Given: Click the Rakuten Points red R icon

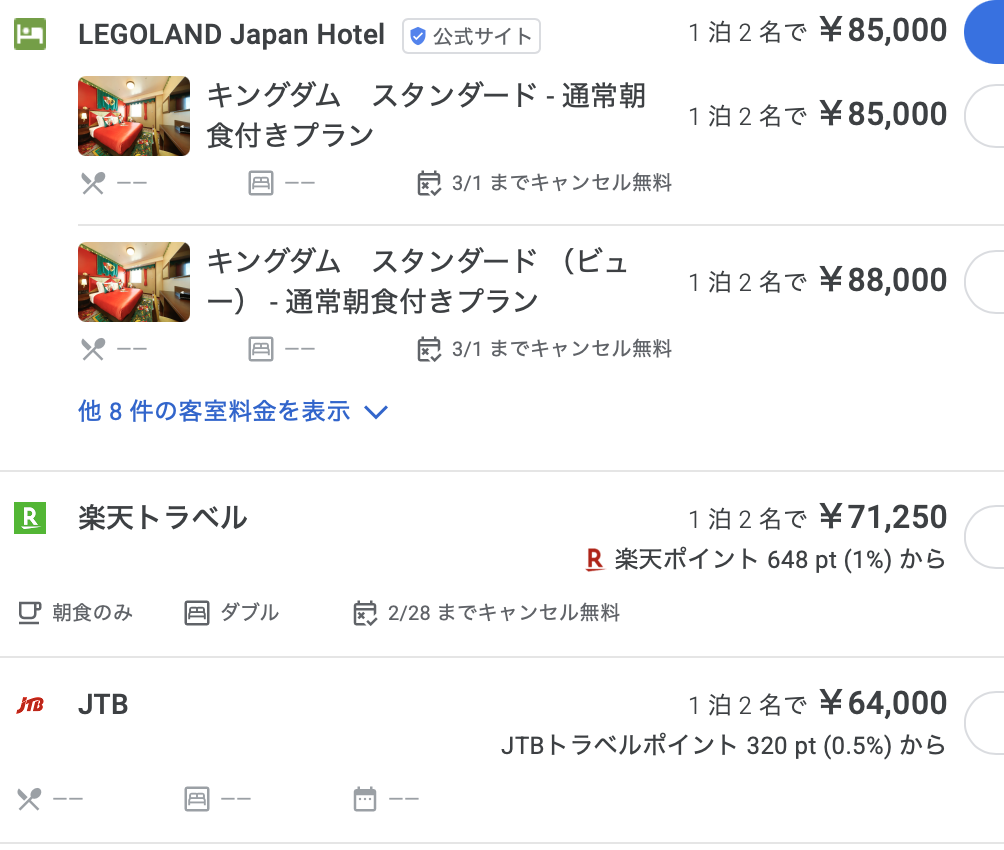Looking at the screenshot, I should 594,559.
